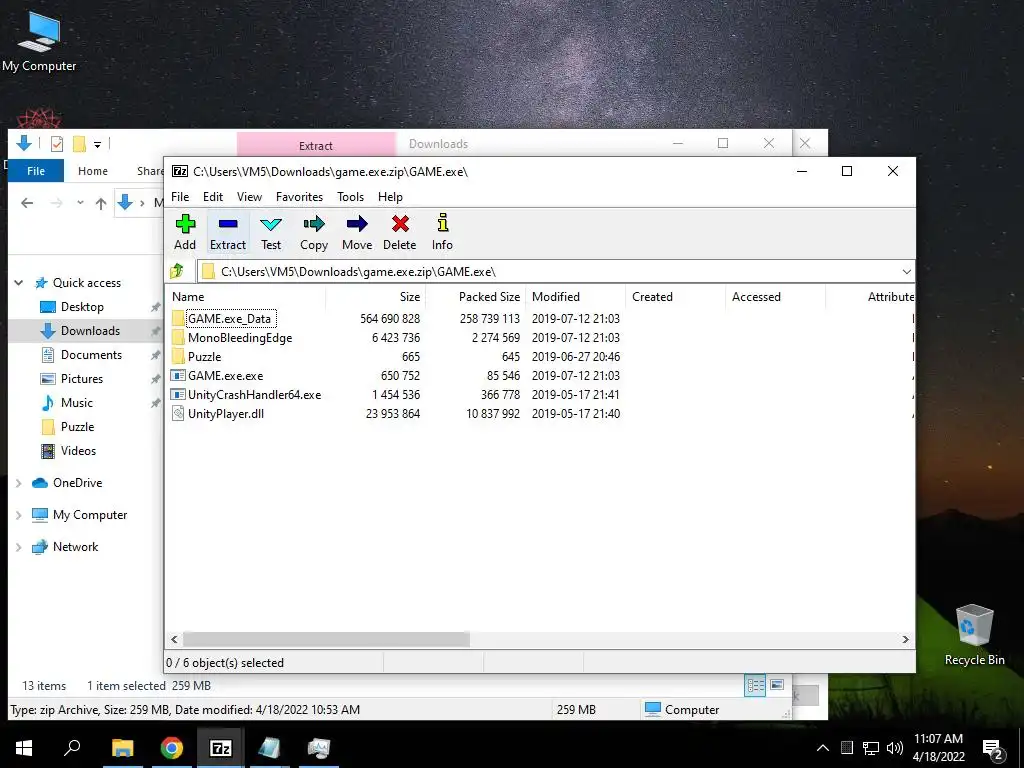Screen dimensions: 1024x768
Task: Click the Properties checkmark icon in Explorer title bar
Action: 57,144
